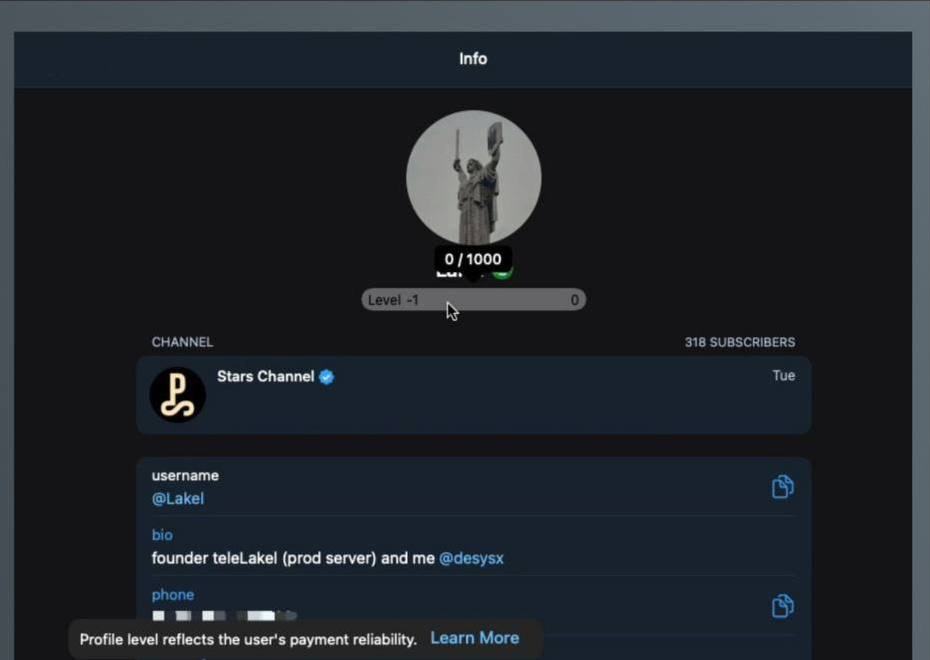Click the @Lakel username link
The width and height of the screenshot is (930, 660).
(x=178, y=499)
